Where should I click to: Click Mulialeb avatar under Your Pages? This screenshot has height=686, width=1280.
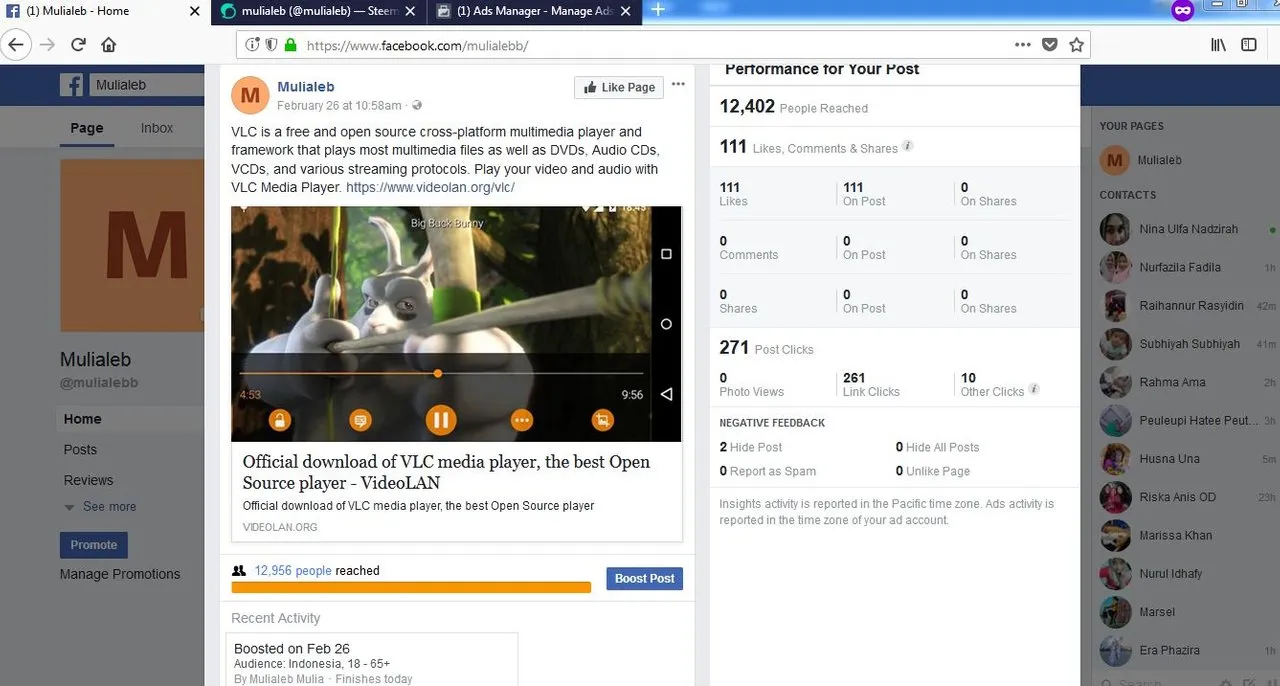click(x=1114, y=160)
